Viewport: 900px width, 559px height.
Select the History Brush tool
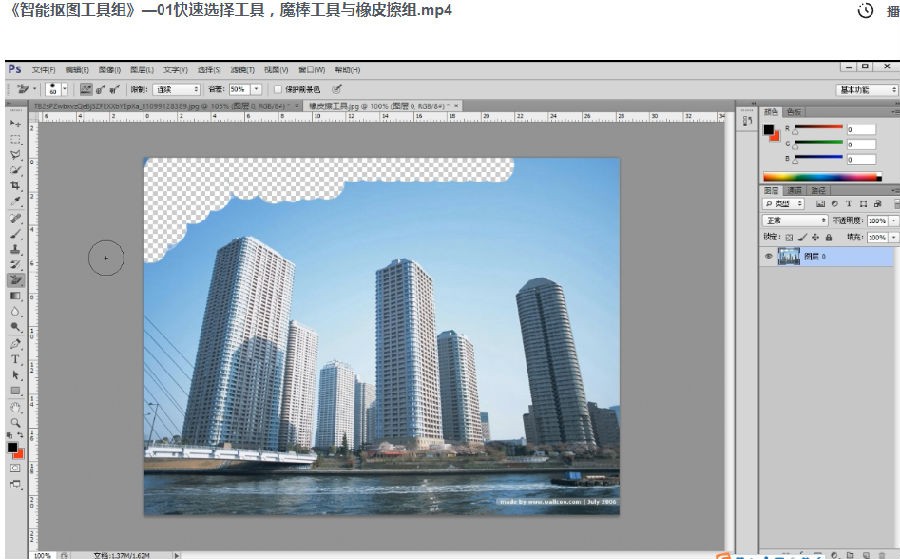click(15, 265)
